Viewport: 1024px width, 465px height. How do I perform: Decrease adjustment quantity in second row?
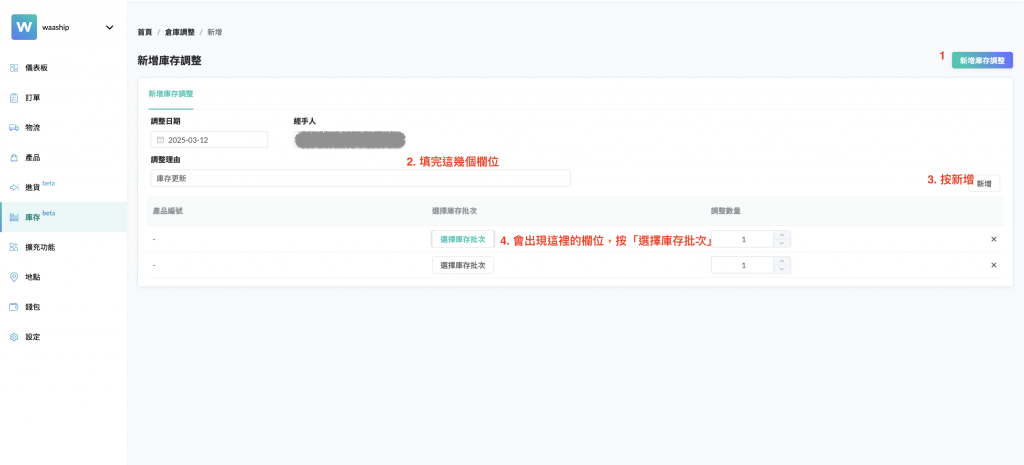tap(783, 269)
